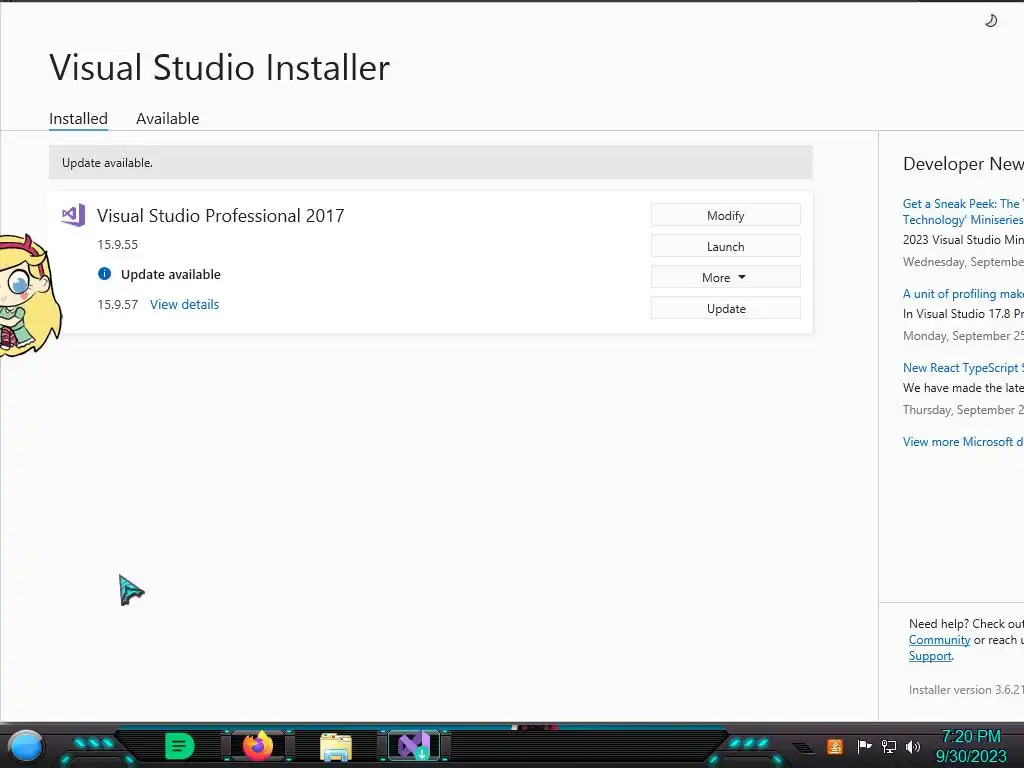
Task: Open 'Get a Sneak Peek' news link
Action: tap(963, 212)
